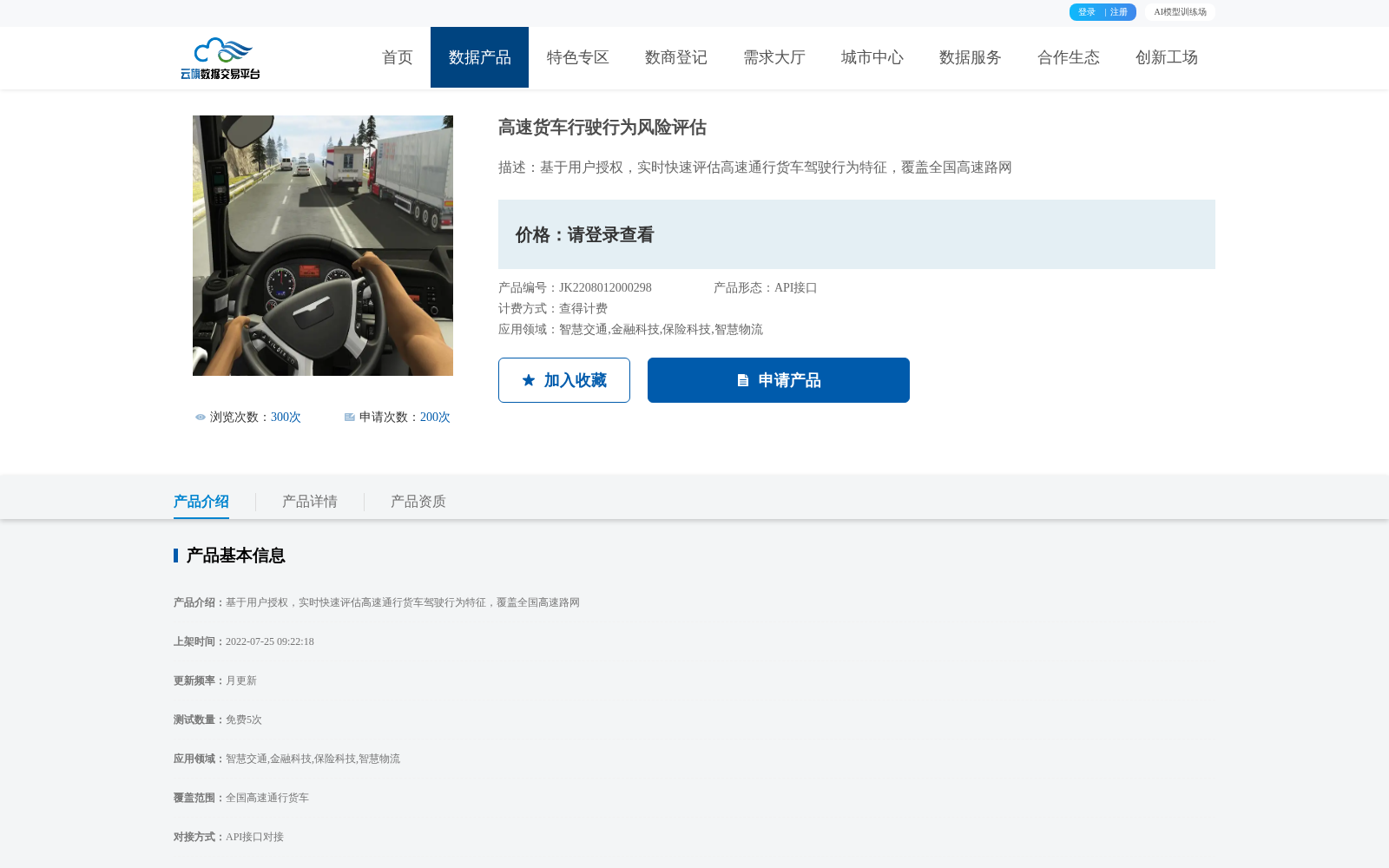This screenshot has height=868, width=1389.
Task: Click the 加入收藏 button
Action: point(564,380)
